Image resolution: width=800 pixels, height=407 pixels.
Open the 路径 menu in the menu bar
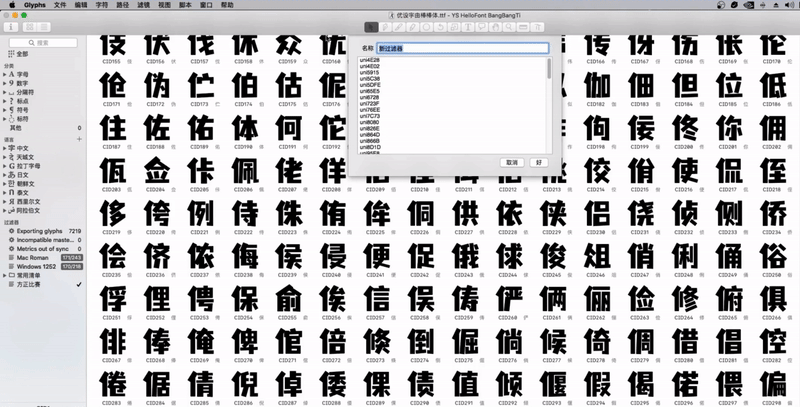(x=124, y=5)
